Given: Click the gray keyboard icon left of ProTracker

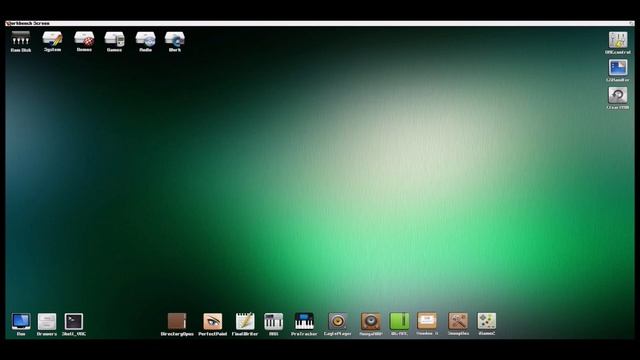Looking at the screenshot, I should (273, 321).
